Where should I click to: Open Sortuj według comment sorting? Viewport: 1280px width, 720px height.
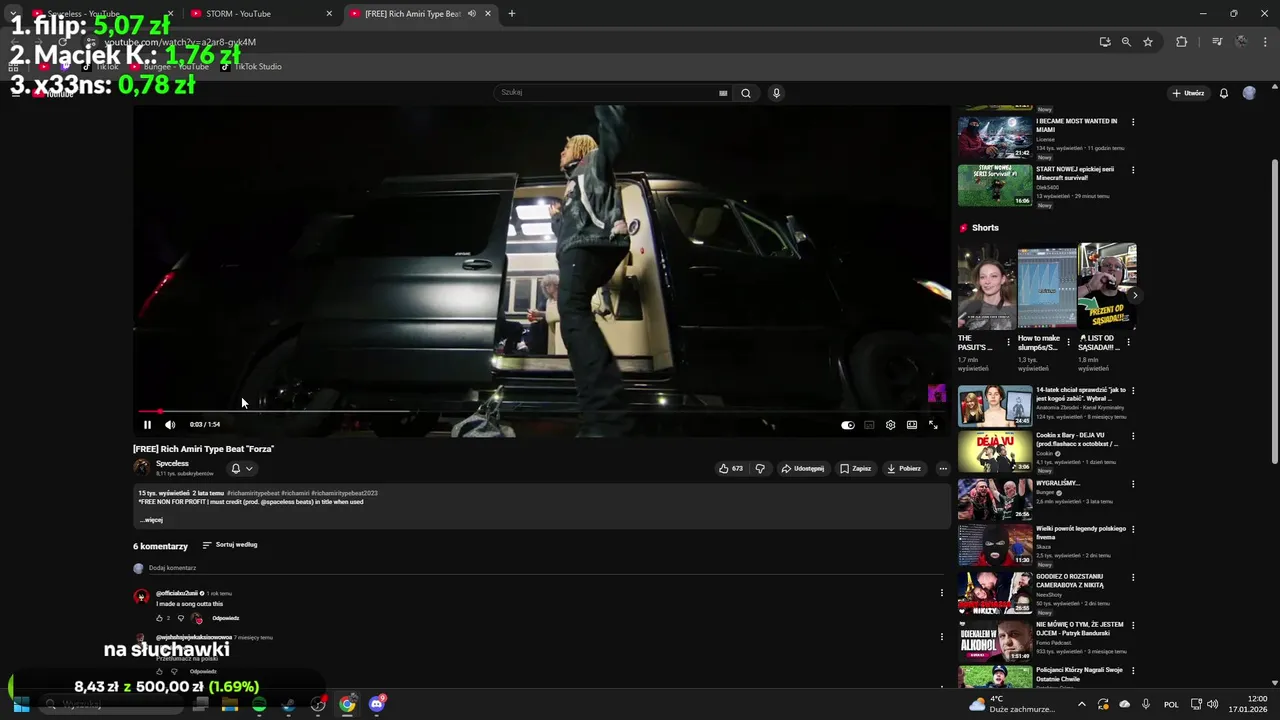click(x=230, y=545)
